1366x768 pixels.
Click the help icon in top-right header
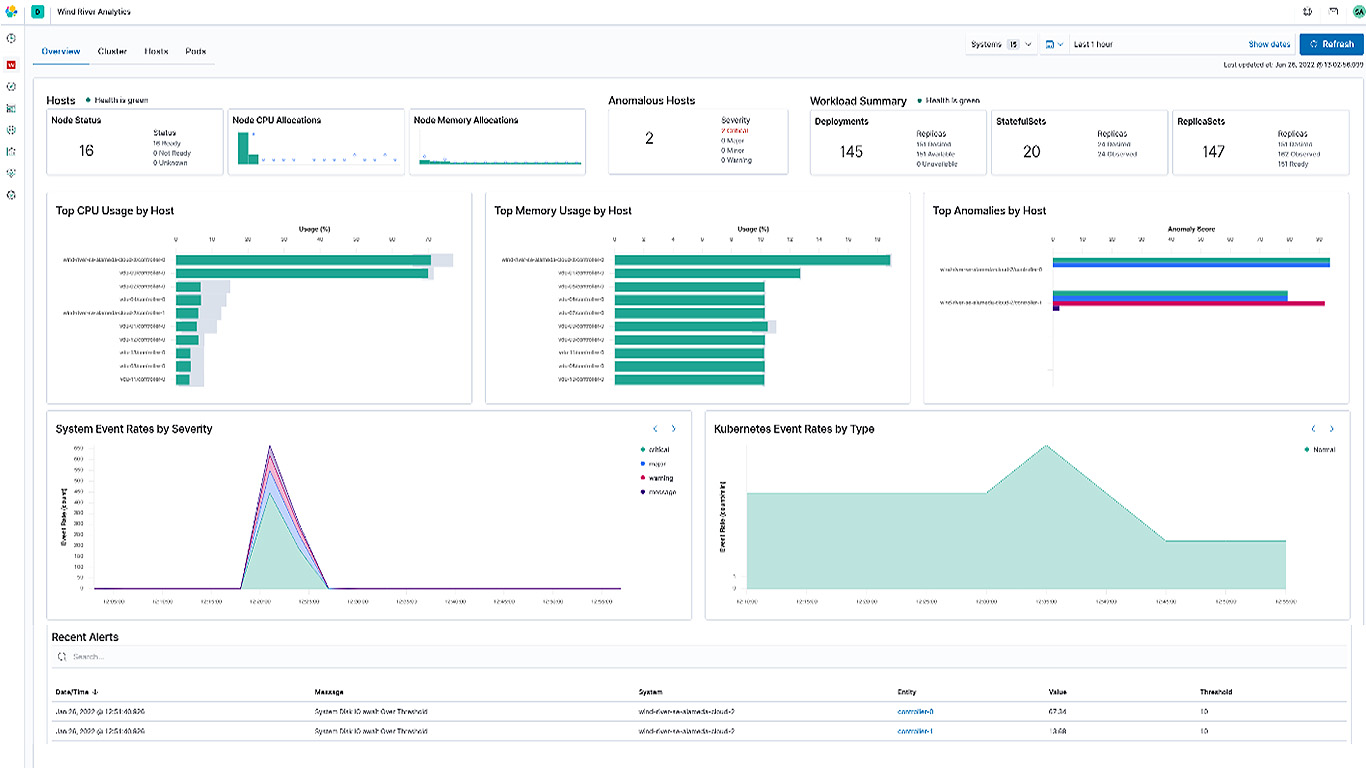(1307, 12)
